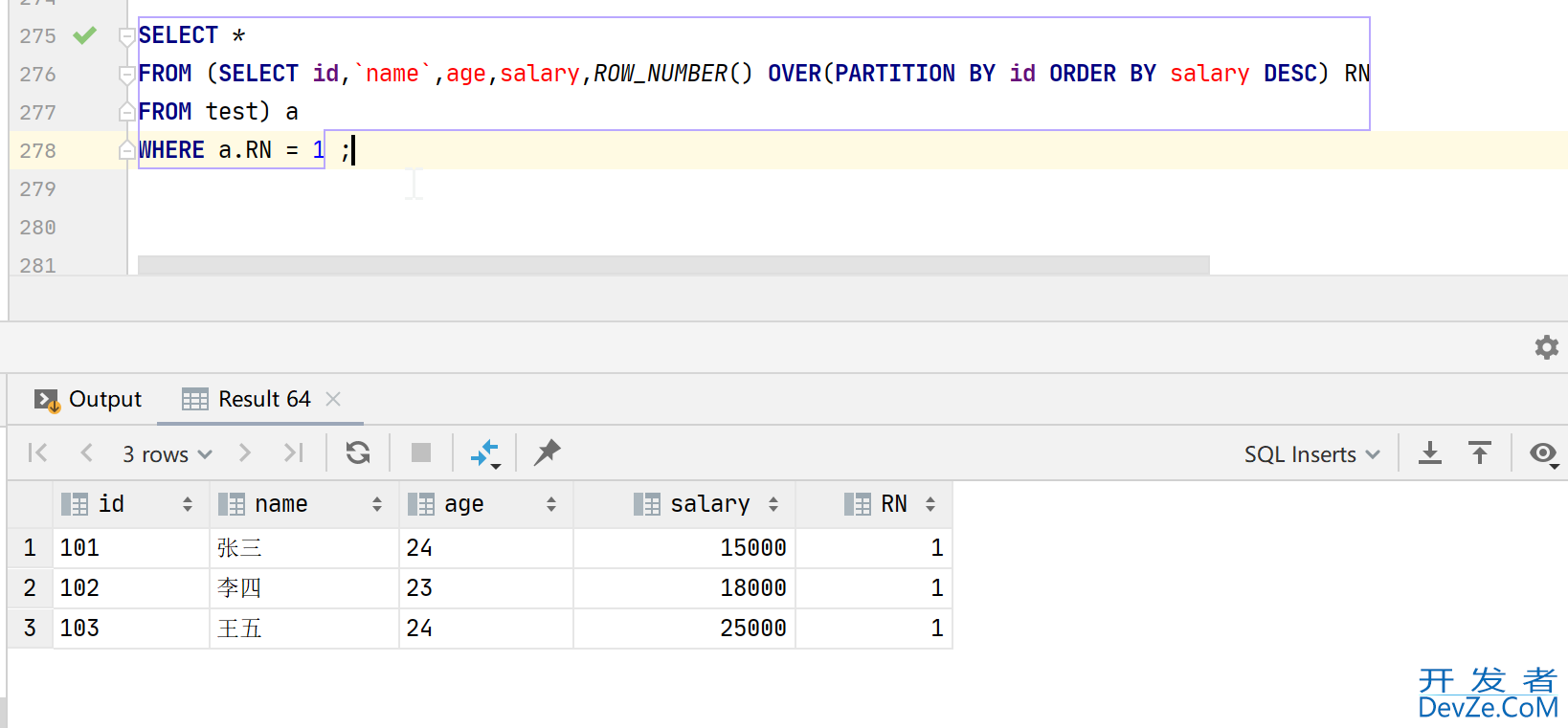Image resolution: width=1568 pixels, height=728 pixels.
Task: Open the 3 rows page size dropdown
Action: point(167,454)
